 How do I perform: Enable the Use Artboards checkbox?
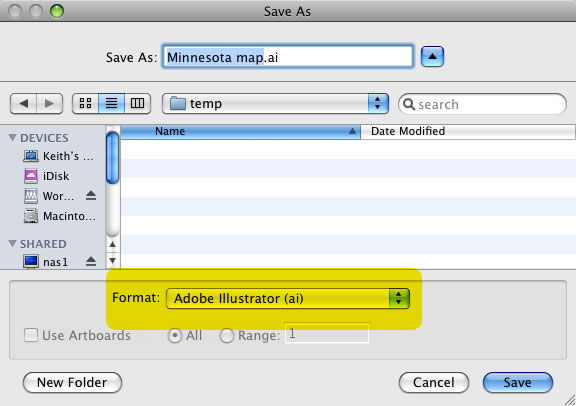31,335
